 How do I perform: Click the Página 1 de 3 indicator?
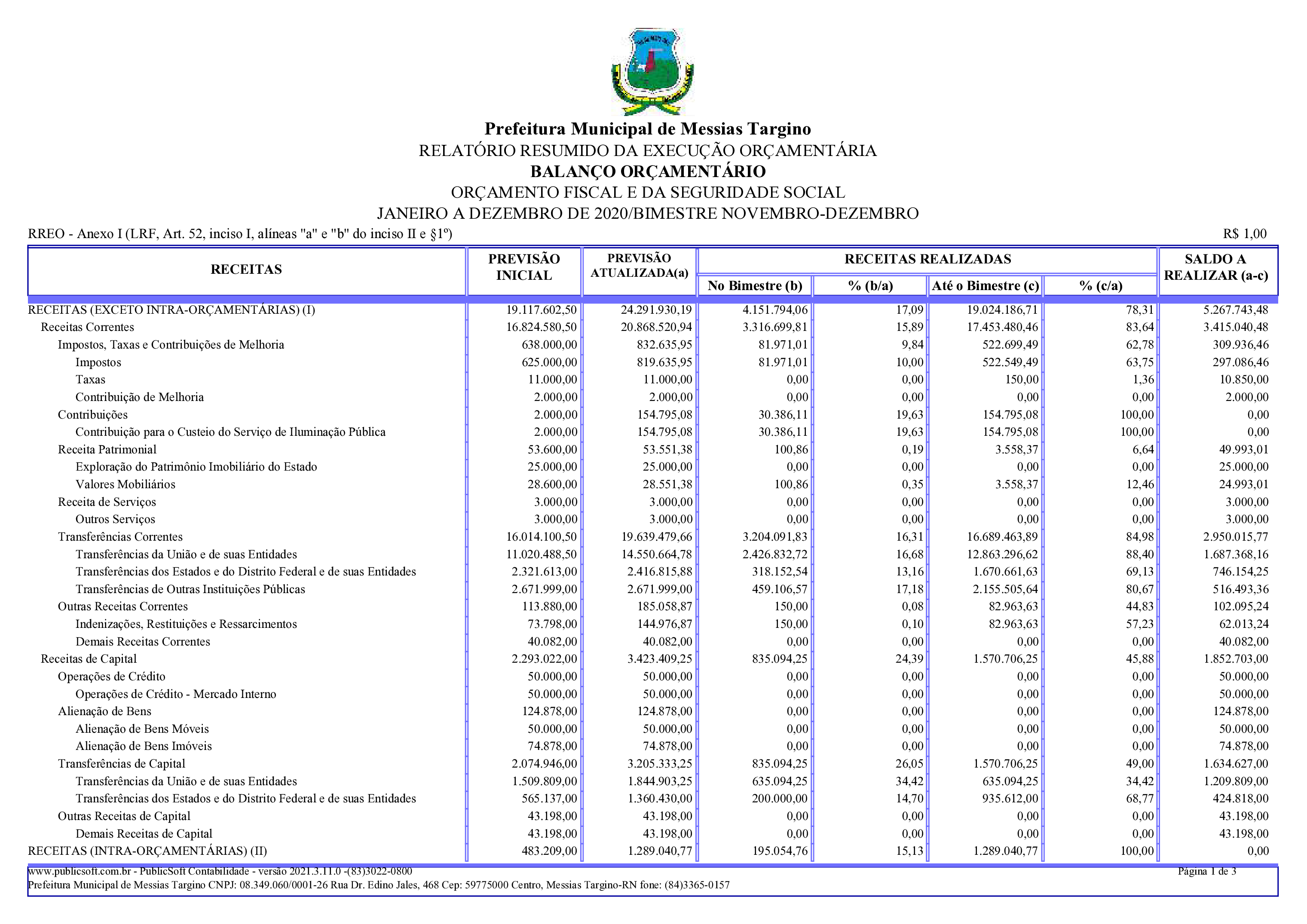point(1207,871)
